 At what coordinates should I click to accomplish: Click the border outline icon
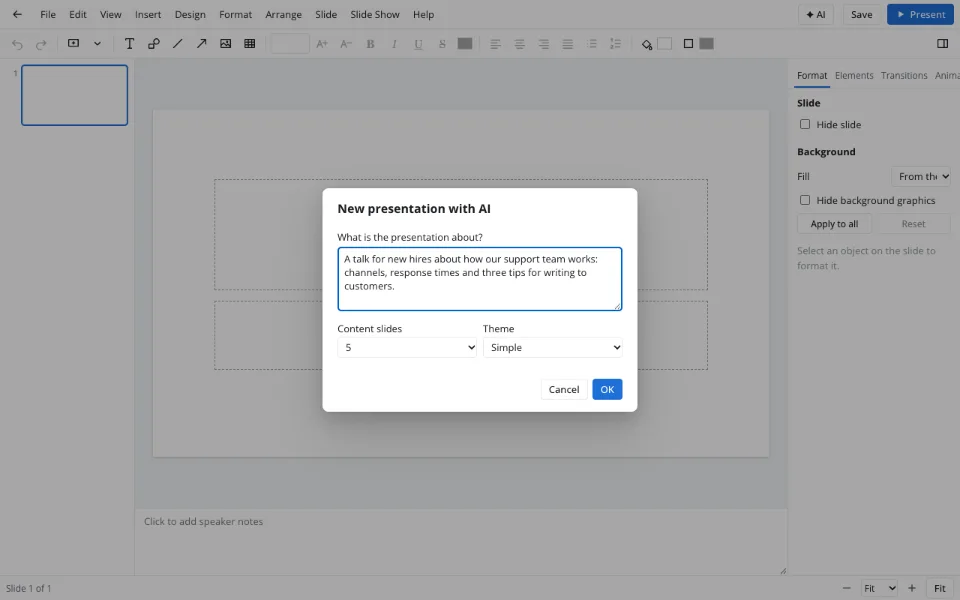(x=688, y=43)
